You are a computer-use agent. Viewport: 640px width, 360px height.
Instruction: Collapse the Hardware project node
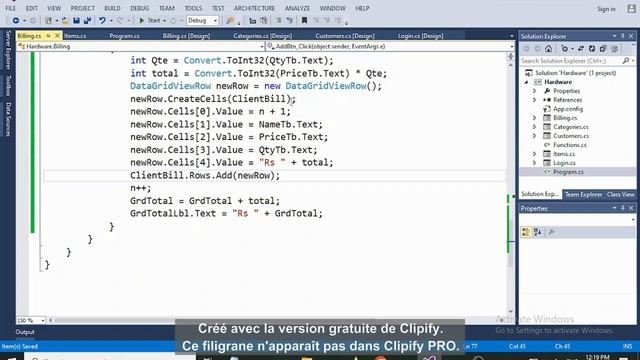click(527, 82)
